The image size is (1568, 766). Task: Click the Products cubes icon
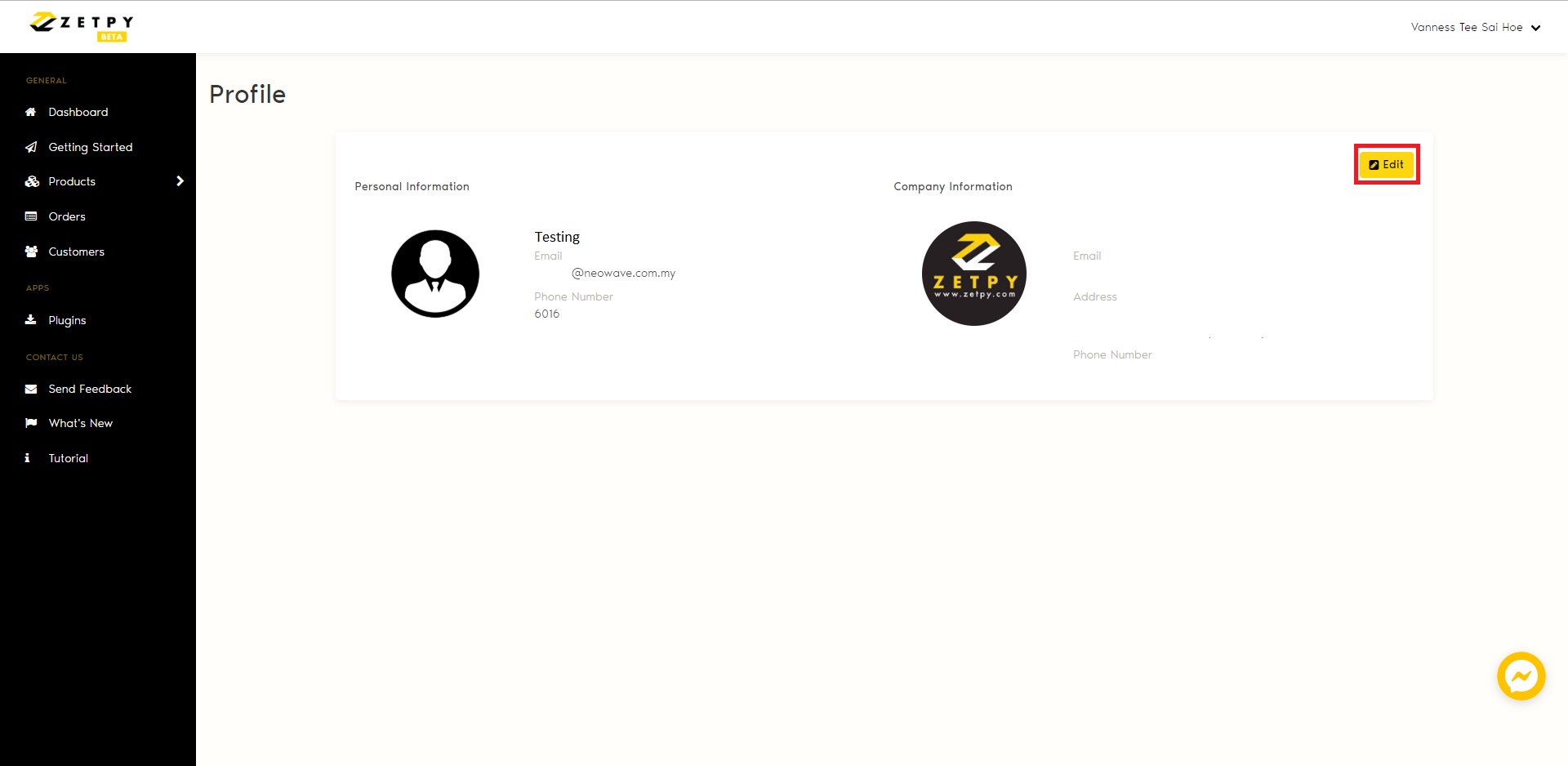[x=32, y=181]
